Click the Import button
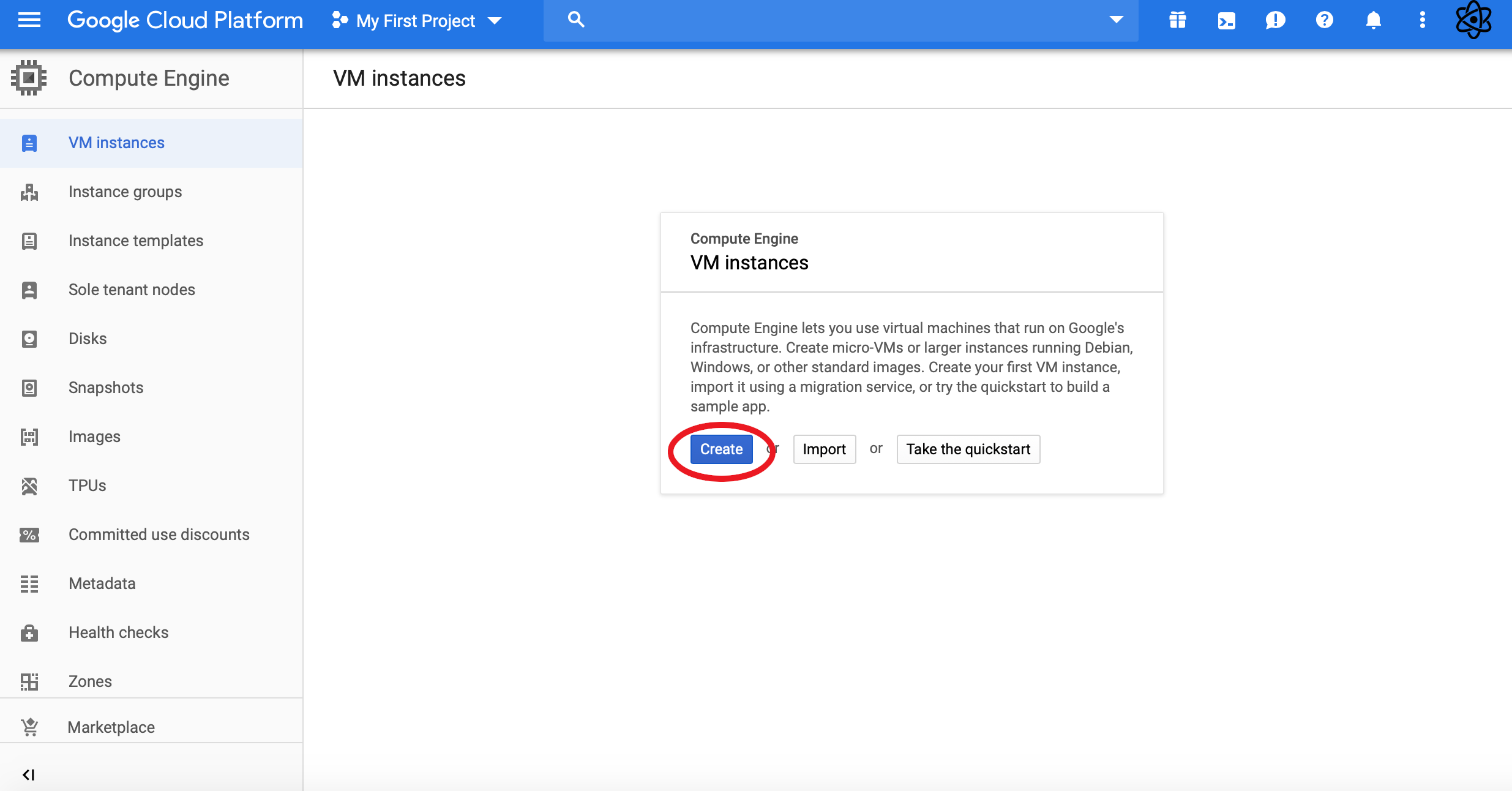 (x=824, y=449)
